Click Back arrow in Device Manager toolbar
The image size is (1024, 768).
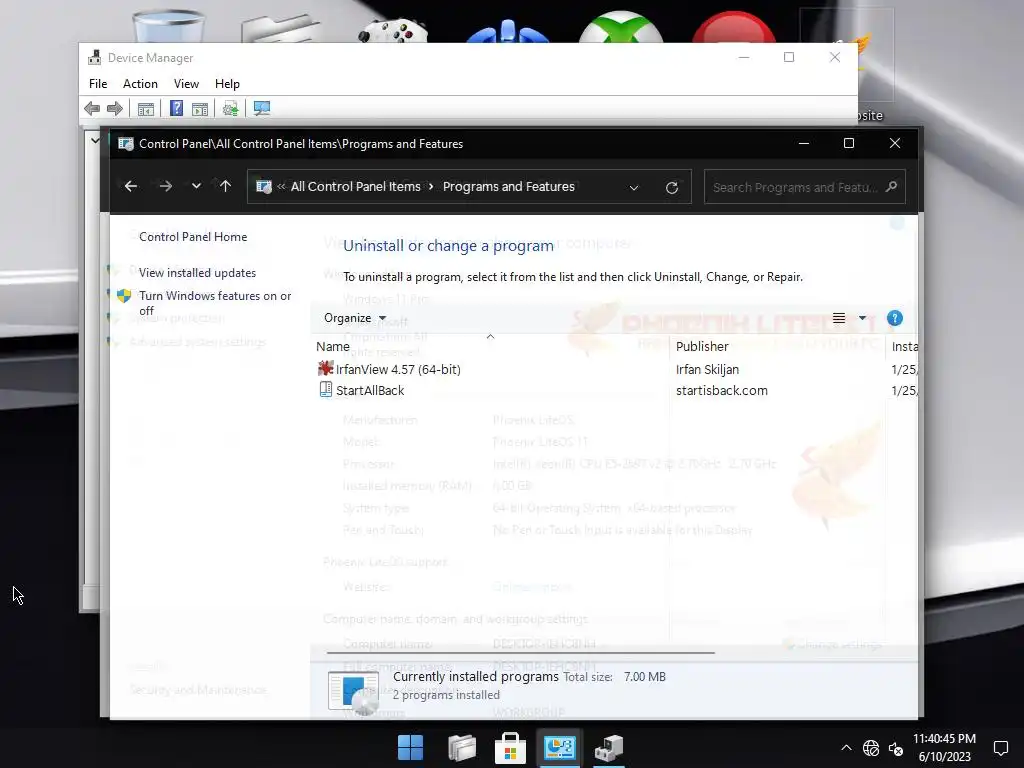click(92, 108)
